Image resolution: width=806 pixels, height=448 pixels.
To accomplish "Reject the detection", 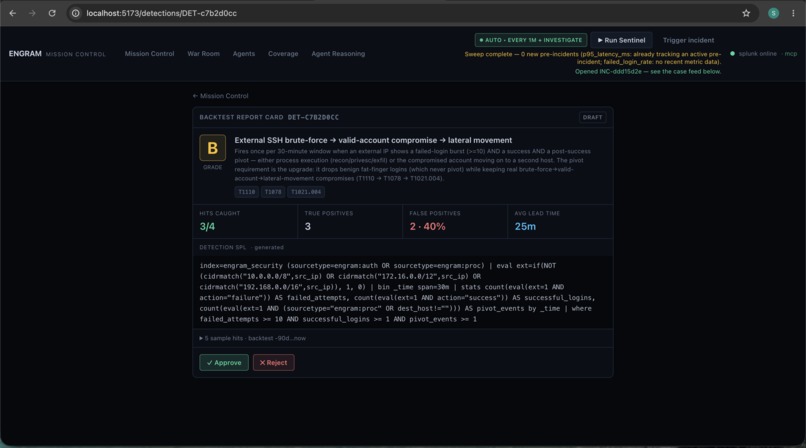I will coord(273,363).
